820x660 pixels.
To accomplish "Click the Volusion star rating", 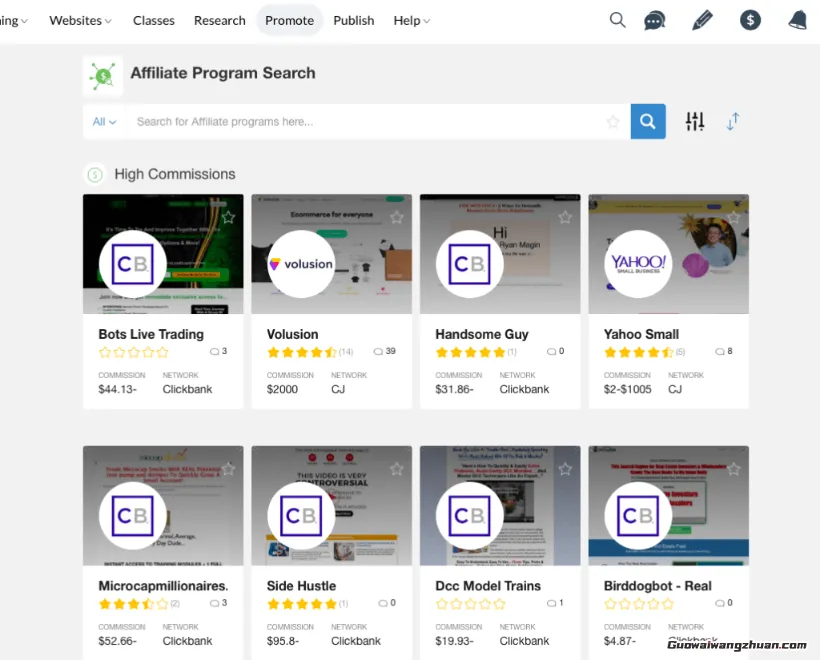I will pos(302,352).
